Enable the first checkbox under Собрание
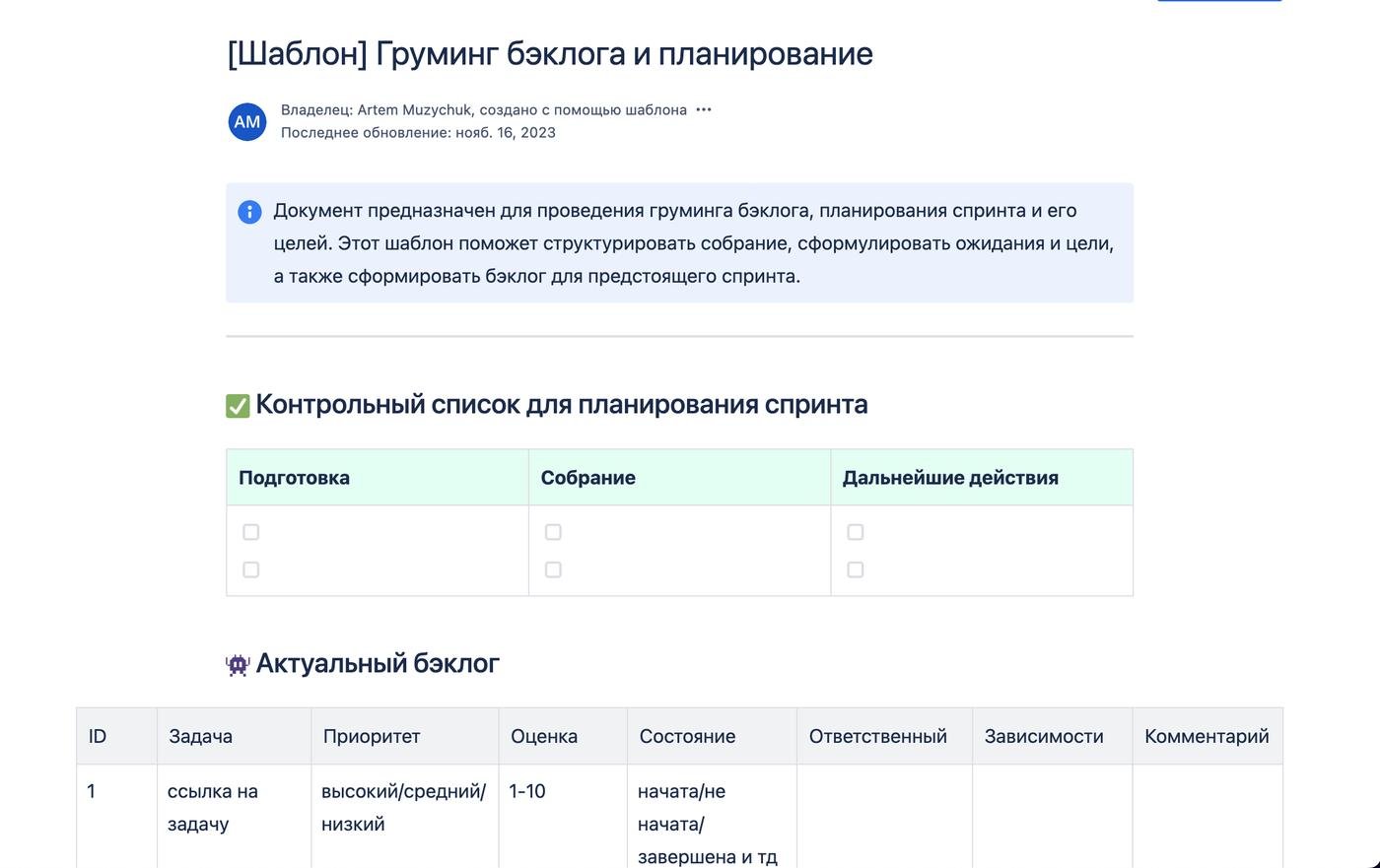 point(553,532)
